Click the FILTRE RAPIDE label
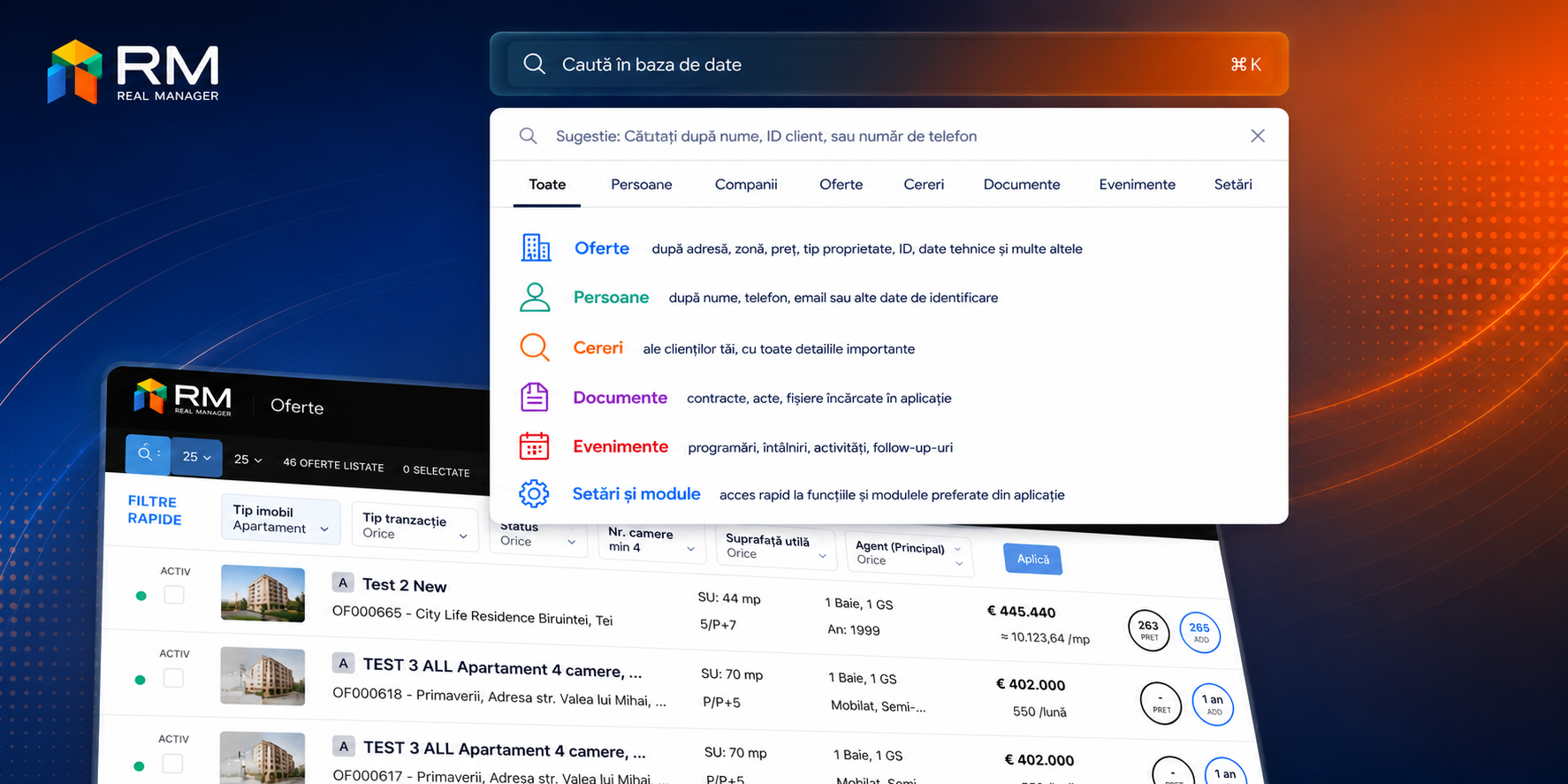Screen dimensions: 1568x784 point(155,510)
